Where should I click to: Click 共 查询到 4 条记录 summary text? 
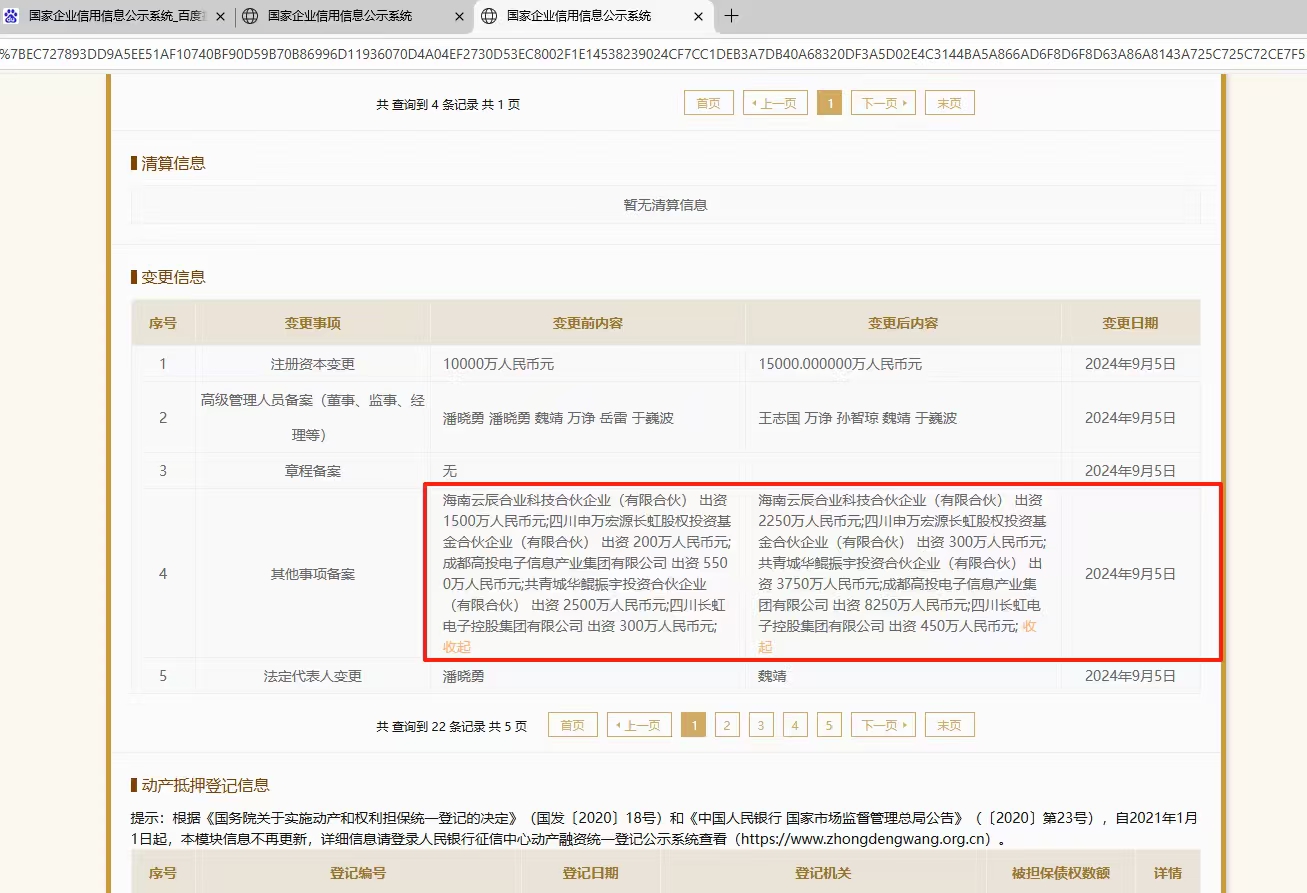coord(448,104)
